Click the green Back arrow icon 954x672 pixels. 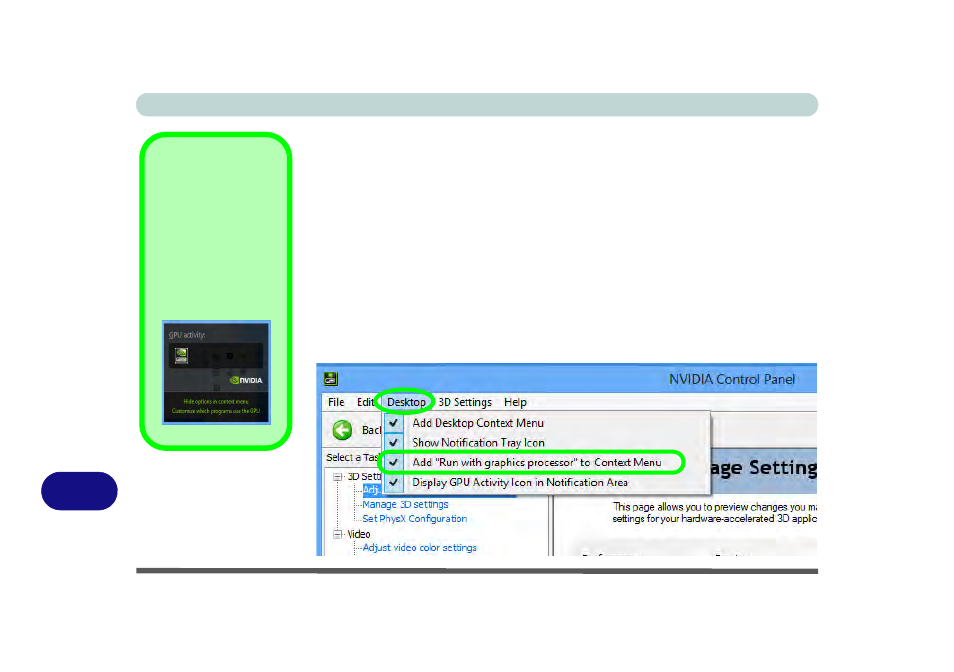pyautogui.click(x=342, y=430)
